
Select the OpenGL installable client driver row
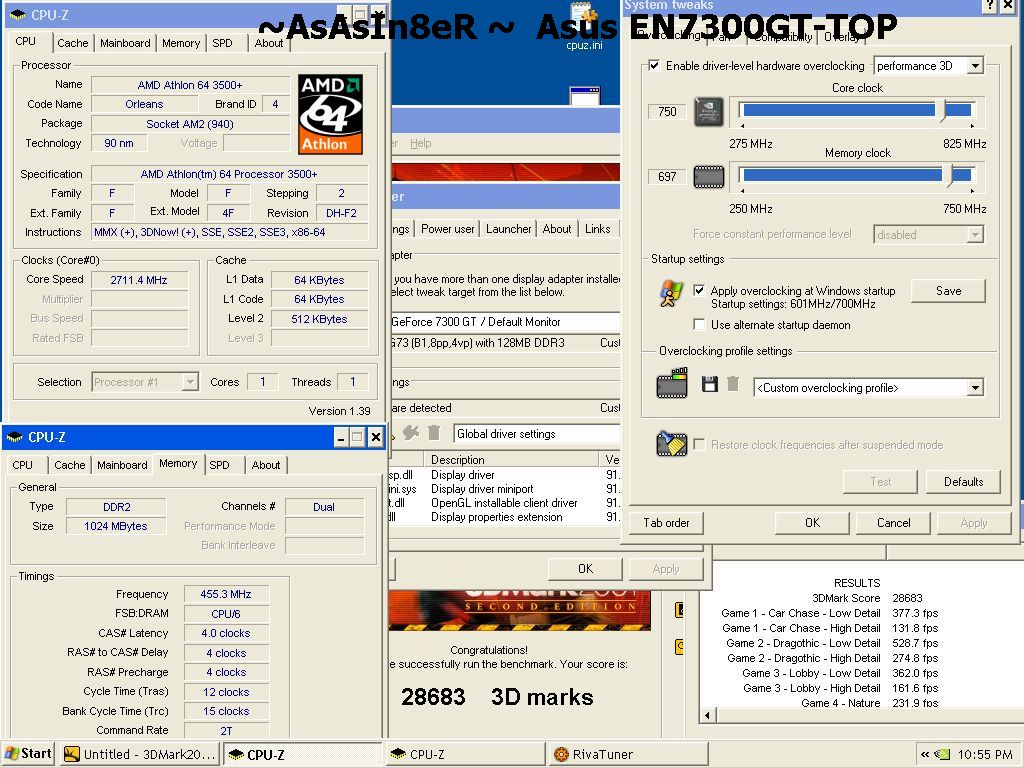tap(504, 503)
